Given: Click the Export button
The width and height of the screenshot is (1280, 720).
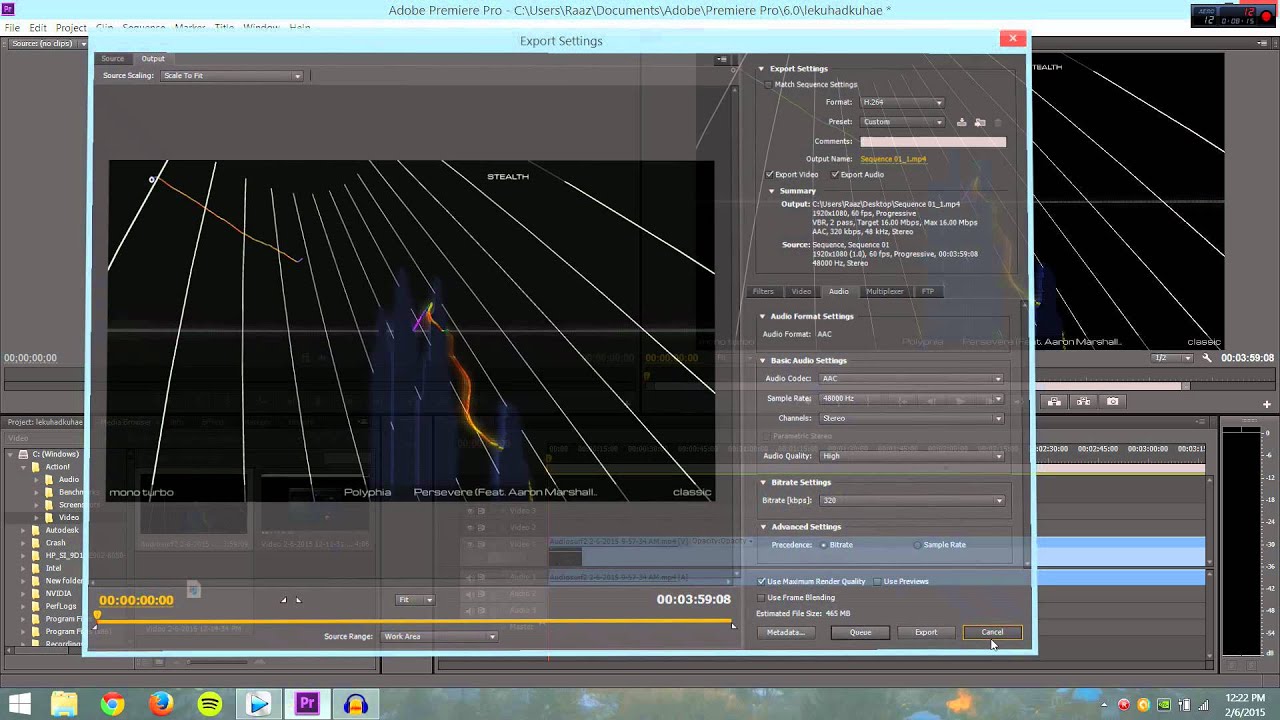Looking at the screenshot, I should coord(926,632).
